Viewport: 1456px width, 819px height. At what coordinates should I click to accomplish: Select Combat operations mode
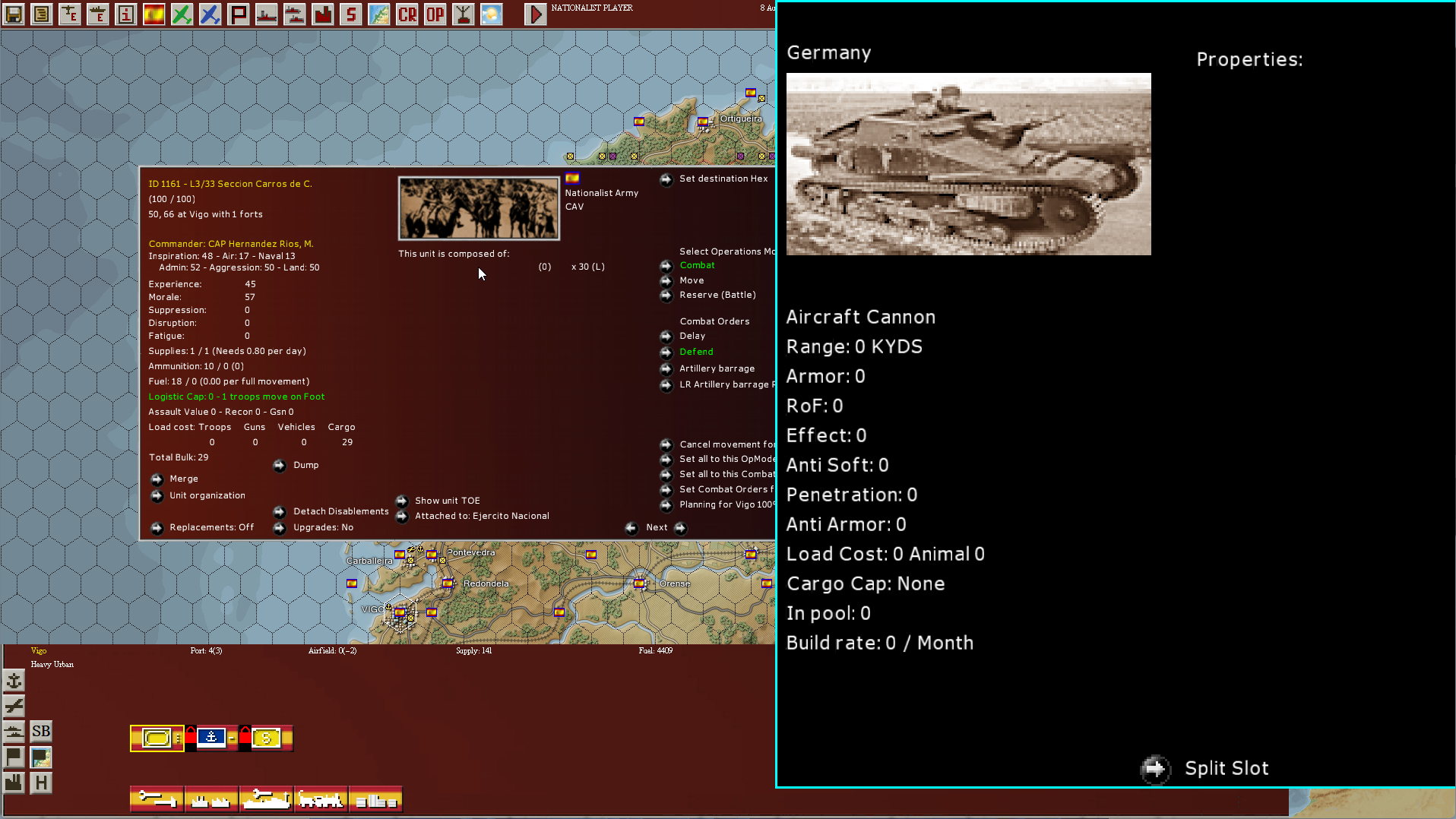click(x=666, y=266)
